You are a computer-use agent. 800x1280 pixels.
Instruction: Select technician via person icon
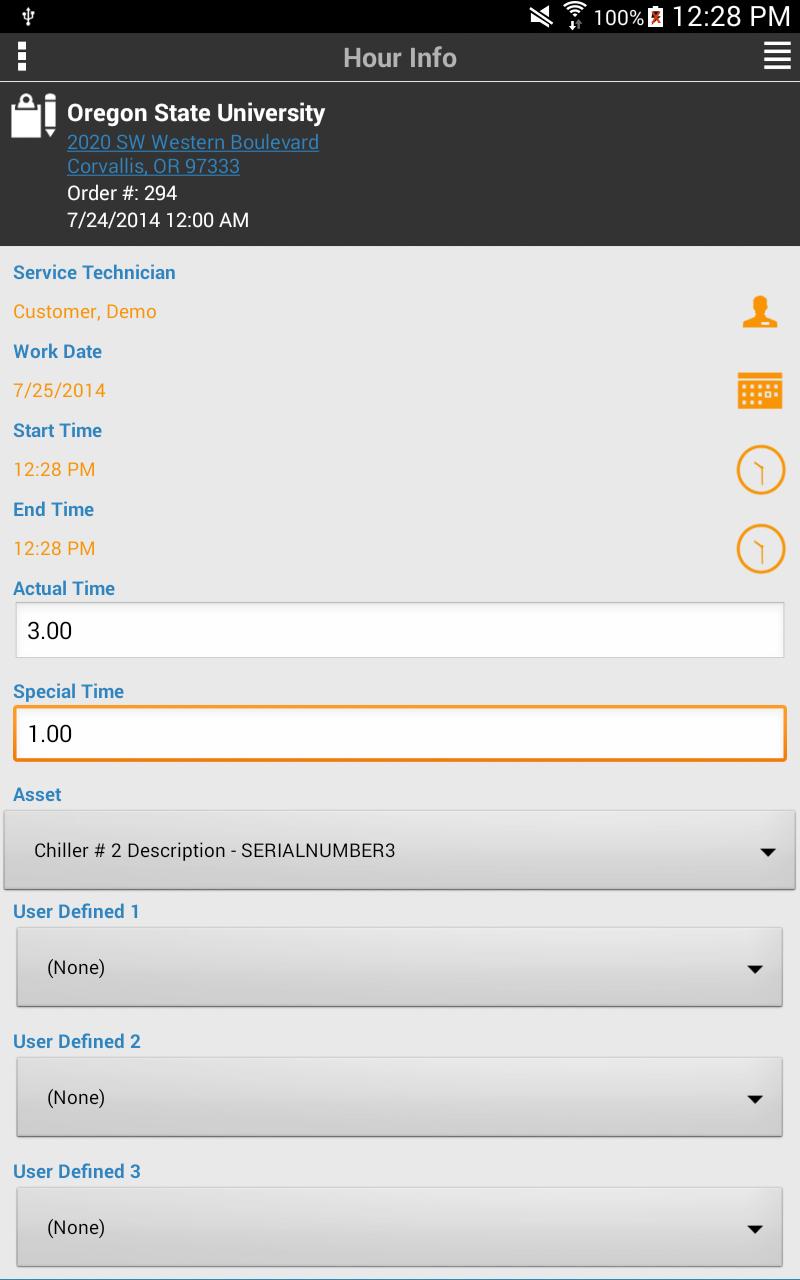[760, 312]
